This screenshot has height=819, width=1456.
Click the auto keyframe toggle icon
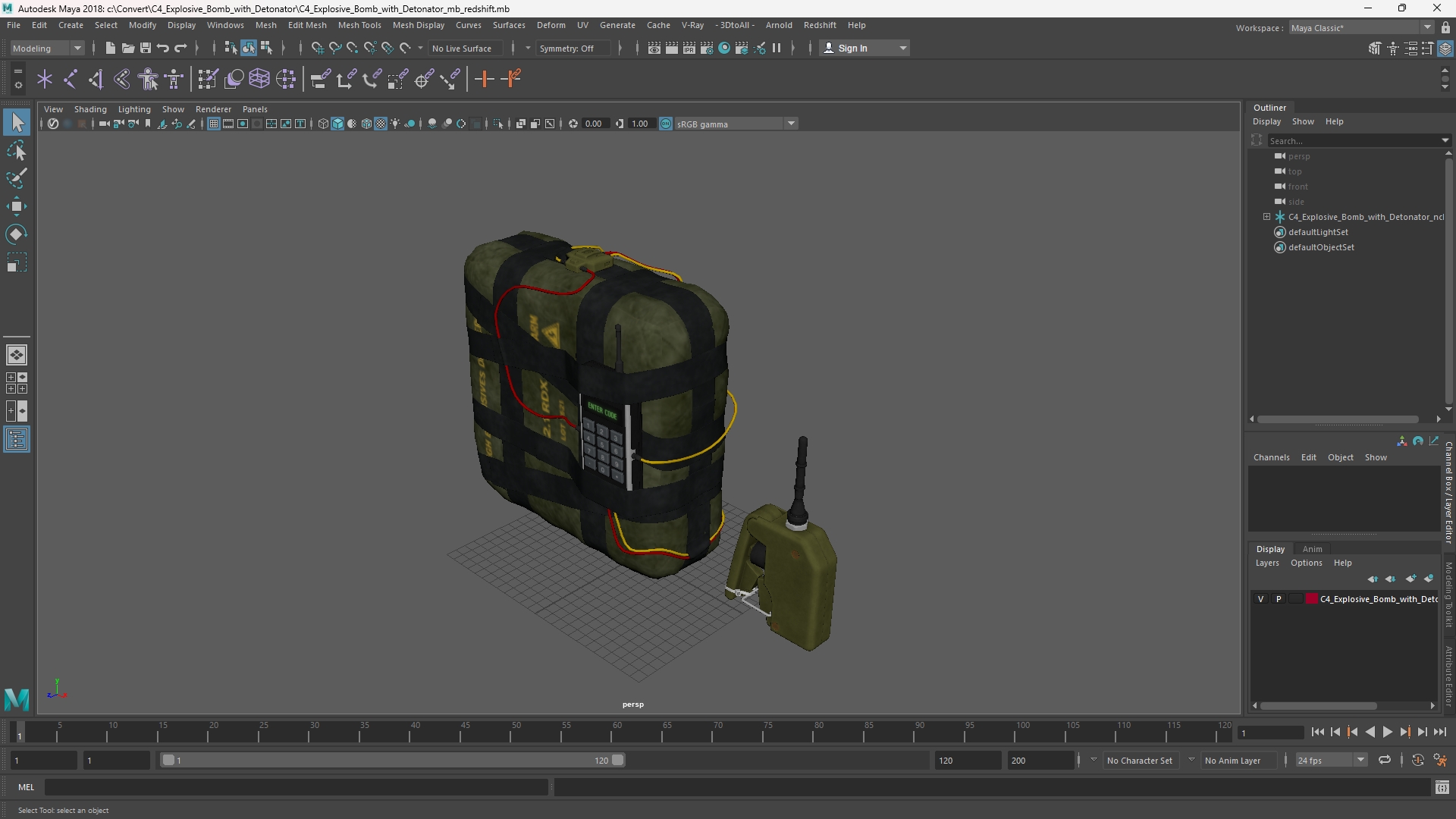tap(1418, 760)
